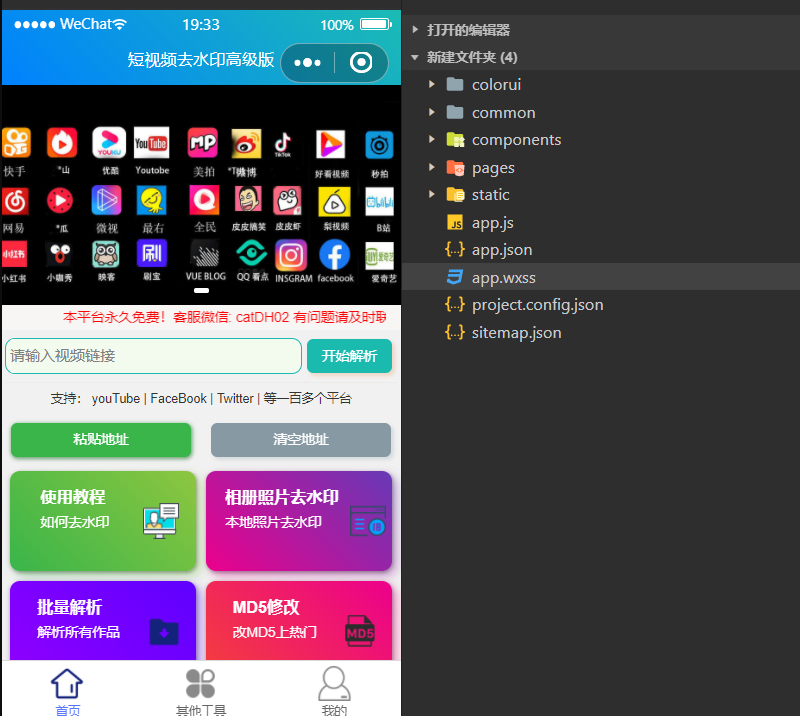The image size is (800, 716).
Task: Tap the Weibo (微博) icon
Action: coord(246,143)
